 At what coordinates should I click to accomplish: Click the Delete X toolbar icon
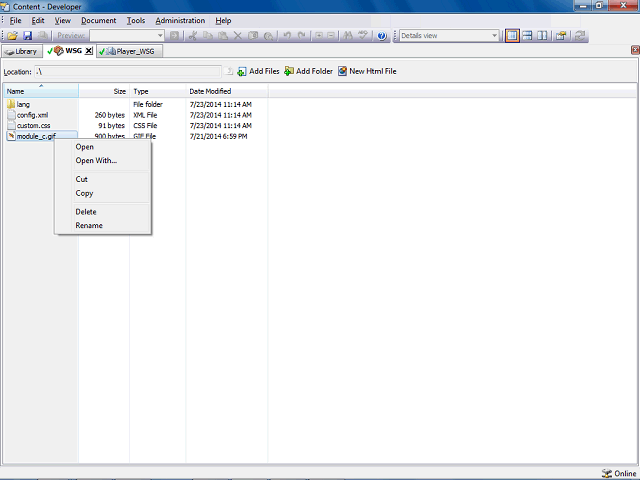(238, 36)
